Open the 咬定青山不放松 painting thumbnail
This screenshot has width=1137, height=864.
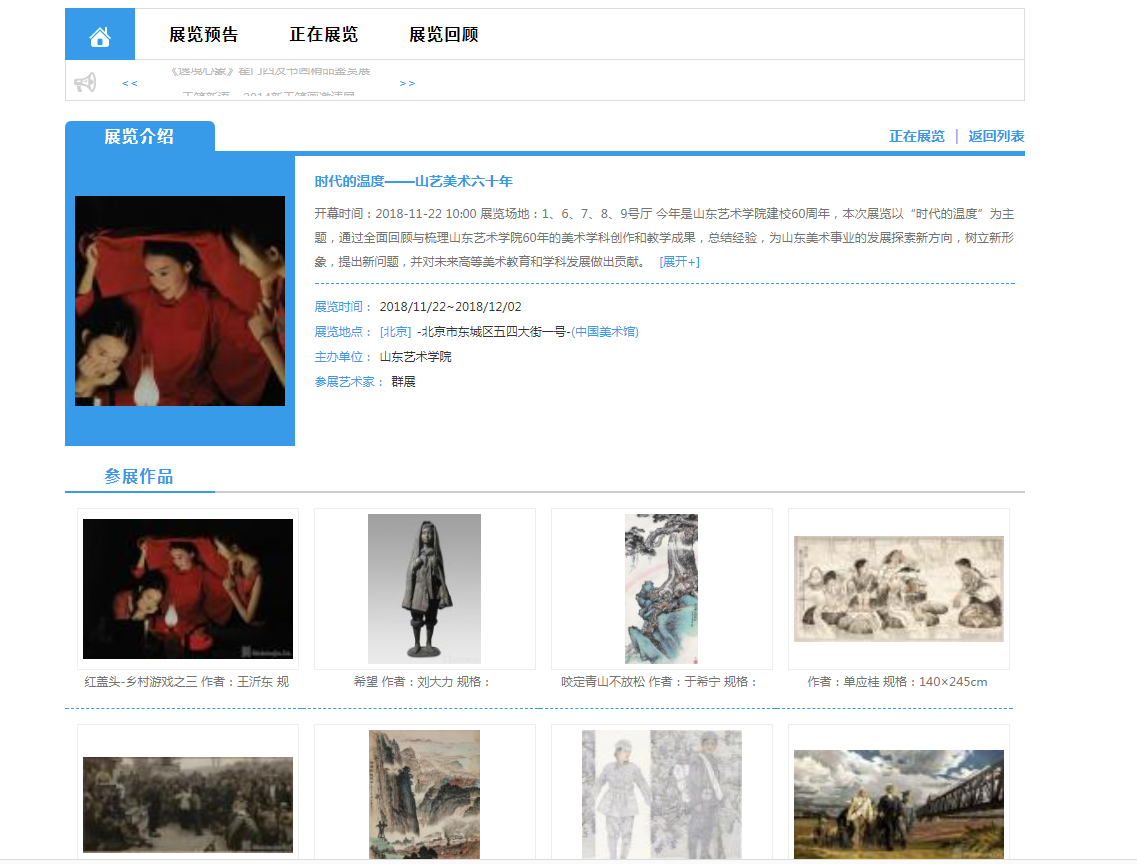click(x=661, y=589)
